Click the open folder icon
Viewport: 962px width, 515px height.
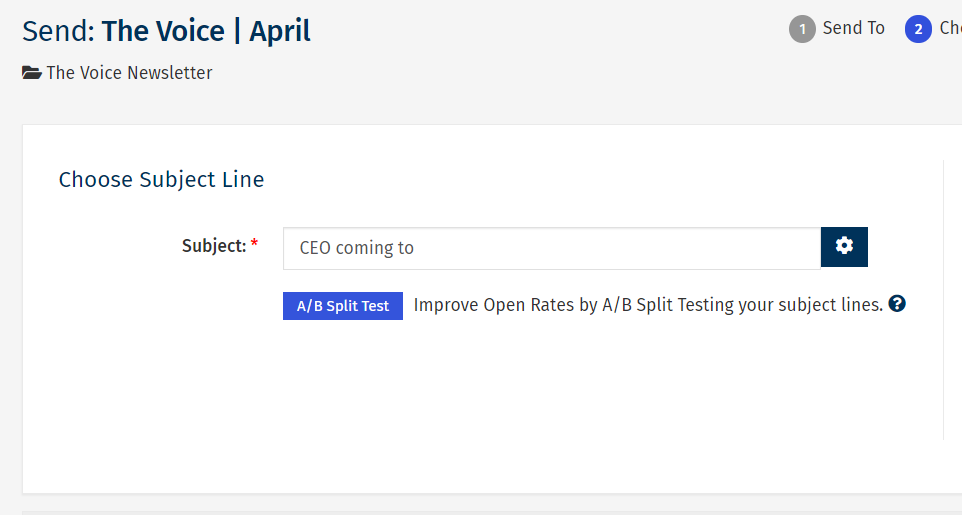[x=32, y=73]
